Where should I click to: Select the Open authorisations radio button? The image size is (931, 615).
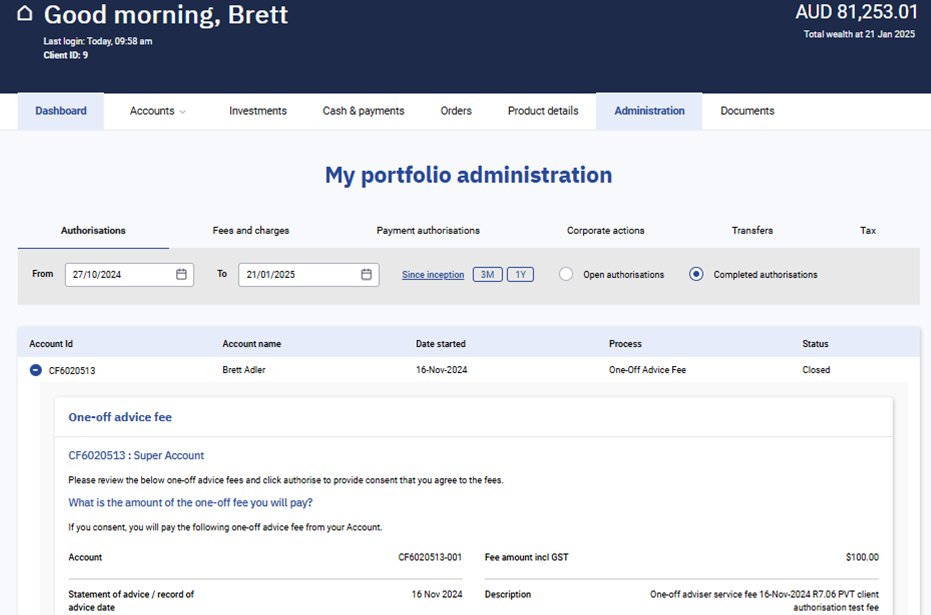click(566, 274)
